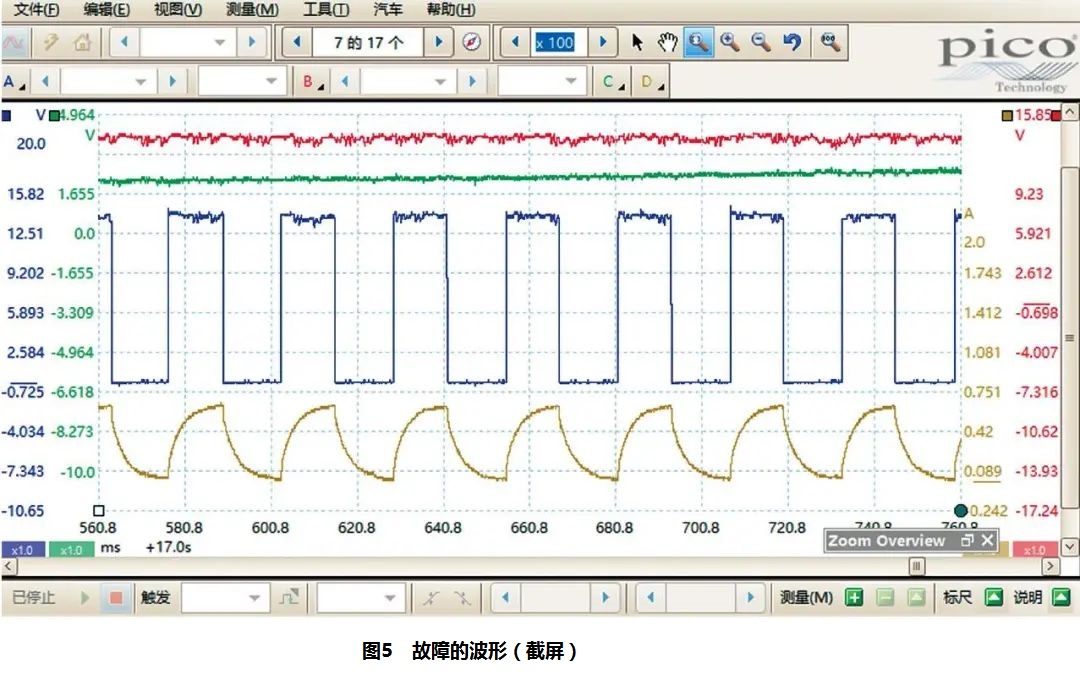Click the x 100 zoom factor field
The image size is (1080, 676).
[x=559, y=43]
